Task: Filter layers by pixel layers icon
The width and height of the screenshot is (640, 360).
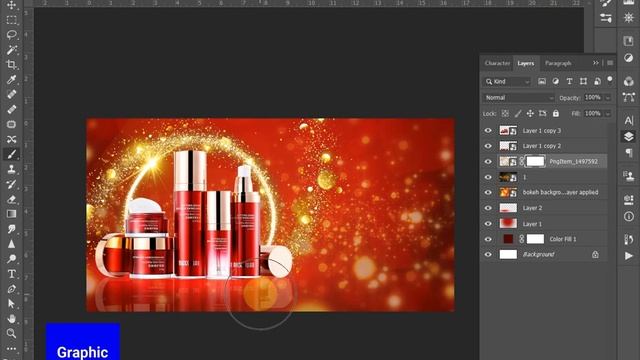Action: coord(542,82)
